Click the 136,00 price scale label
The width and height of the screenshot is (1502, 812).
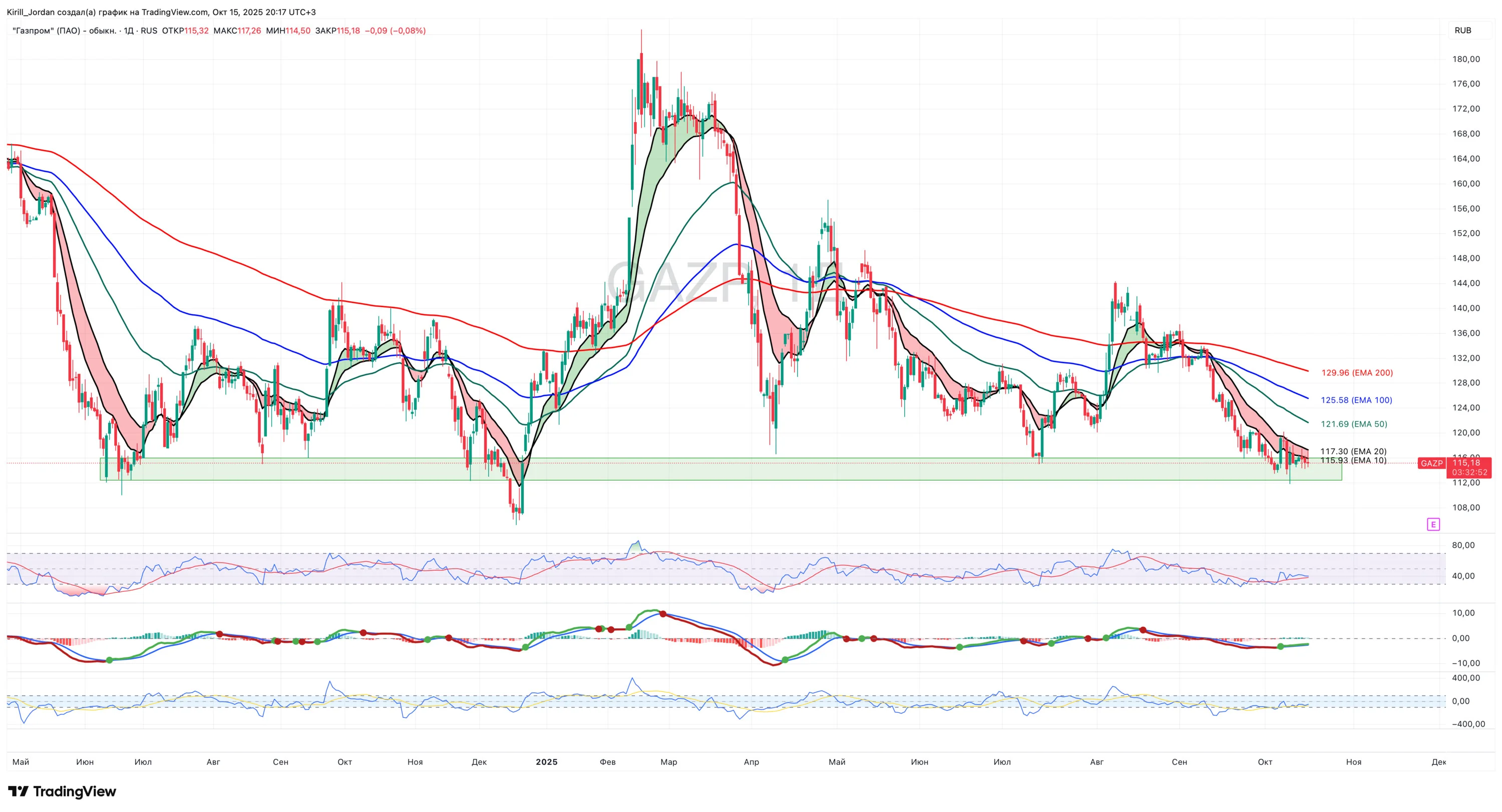pos(1466,333)
